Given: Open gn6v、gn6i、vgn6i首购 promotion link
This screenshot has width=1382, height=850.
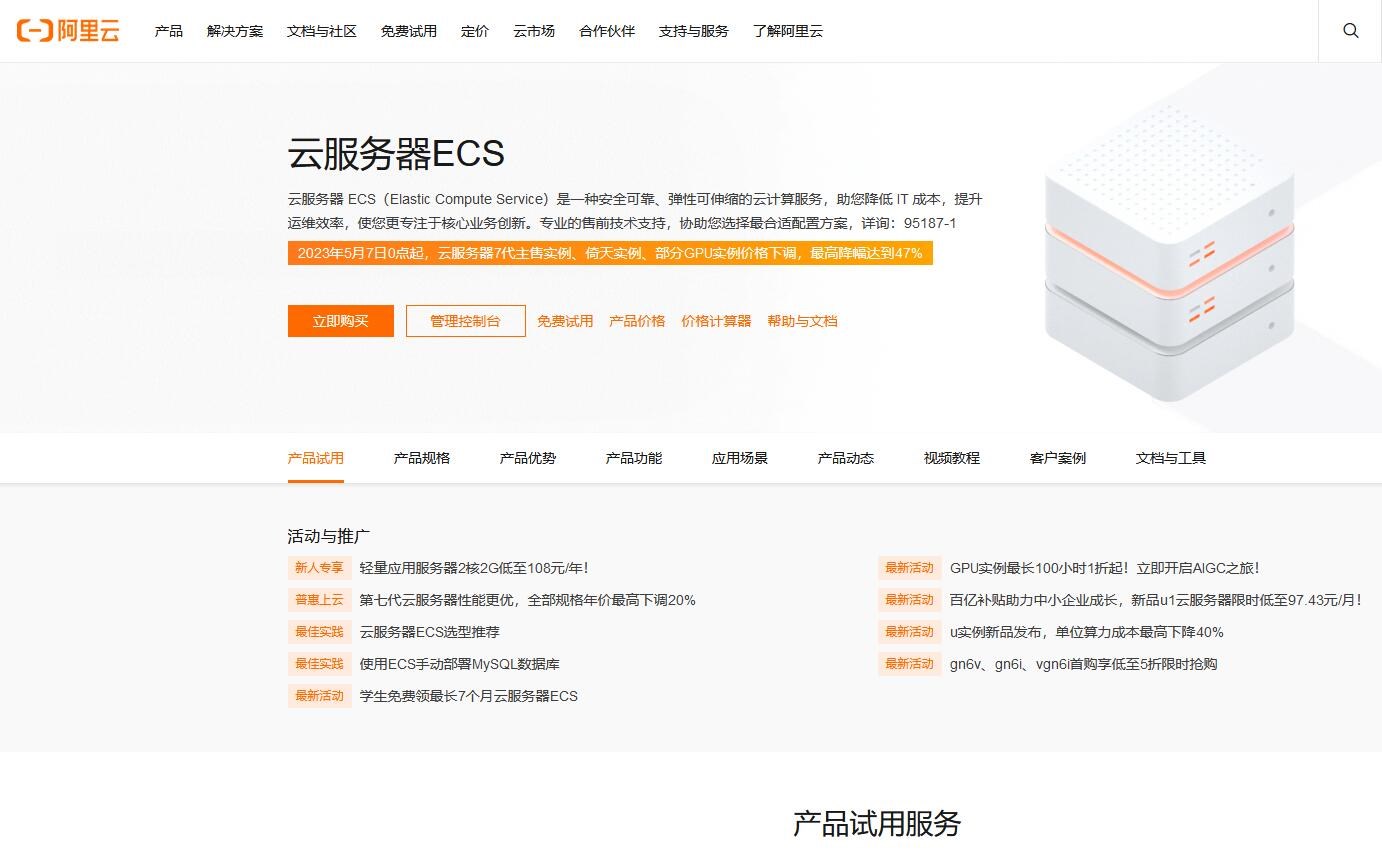Looking at the screenshot, I should coord(1084,664).
